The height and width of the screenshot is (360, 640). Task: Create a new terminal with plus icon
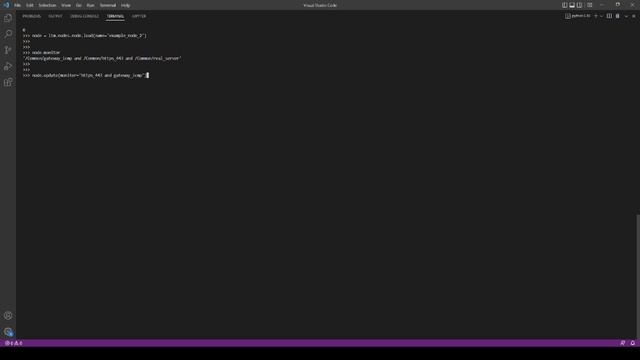click(596, 16)
